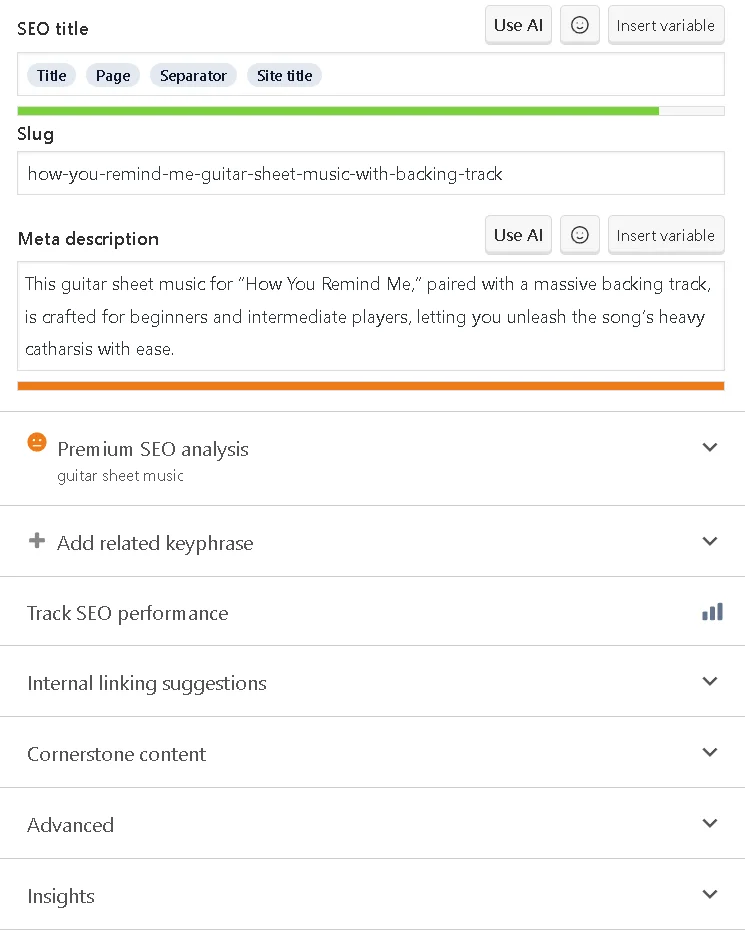745x930 pixels.
Task: Expand Add related keyphrase section
Action: pyautogui.click(x=710, y=542)
